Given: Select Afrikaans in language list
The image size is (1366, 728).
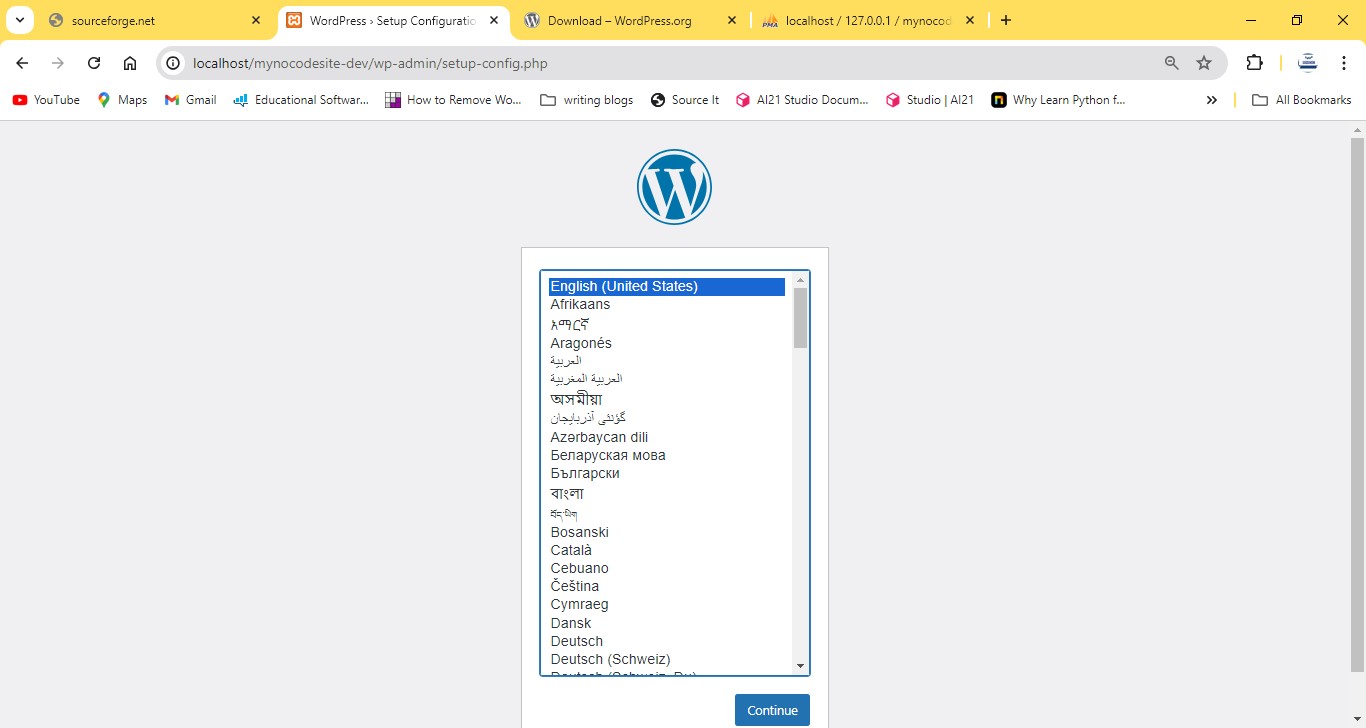Looking at the screenshot, I should coord(667,304).
